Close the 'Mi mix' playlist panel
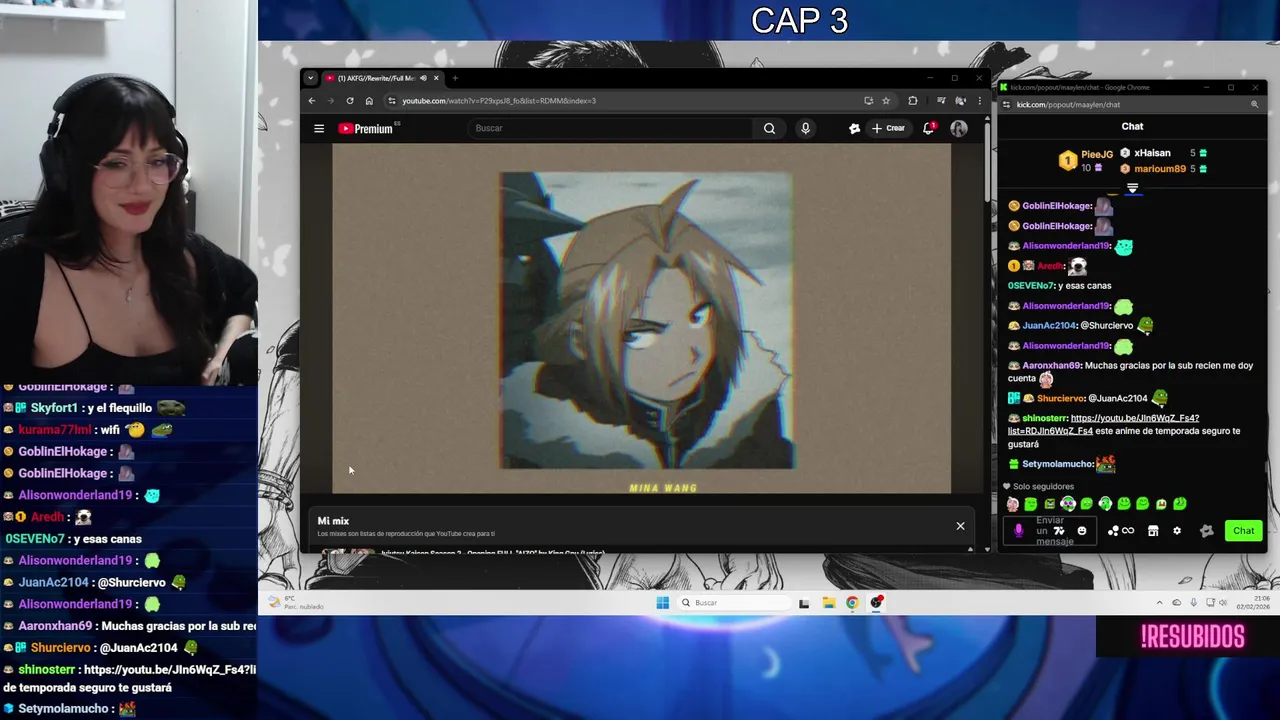The height and width of the screenshot is (720, 1280). click(960, 526)
